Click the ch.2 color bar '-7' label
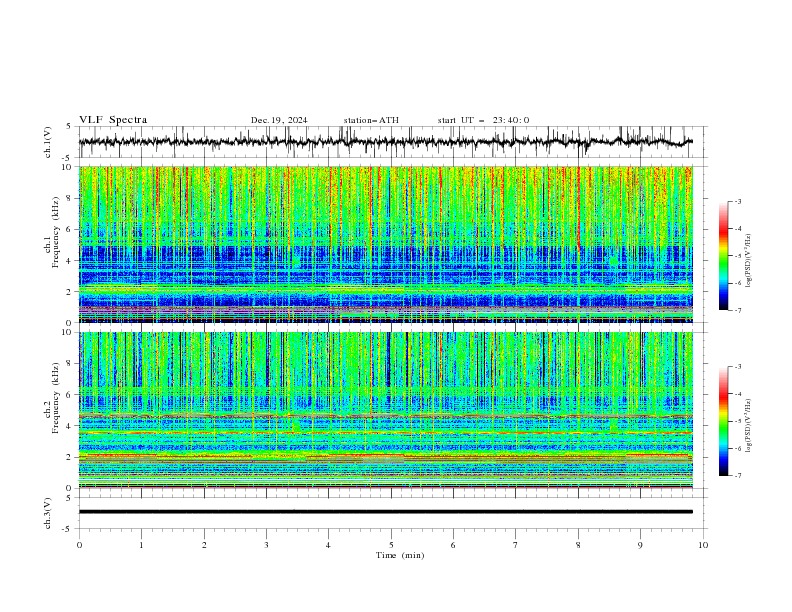The width and height of the screenshot is (792, 612). pyautogui.click(x=737, y=476)
